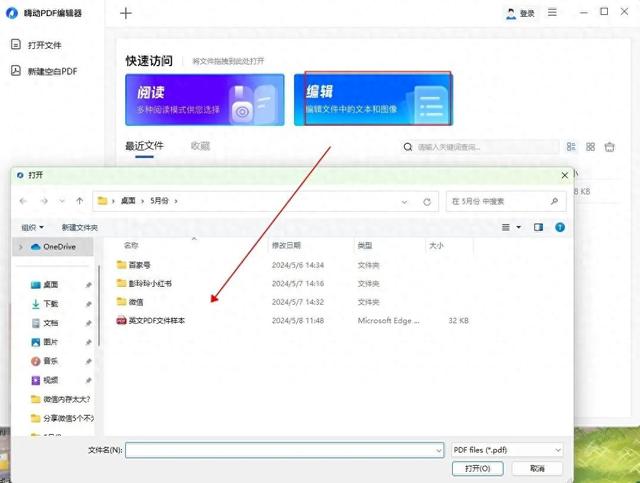Sort by 大小 column header
The width and height of the screenshot is (640, 483).
click(x=436, y=245)
